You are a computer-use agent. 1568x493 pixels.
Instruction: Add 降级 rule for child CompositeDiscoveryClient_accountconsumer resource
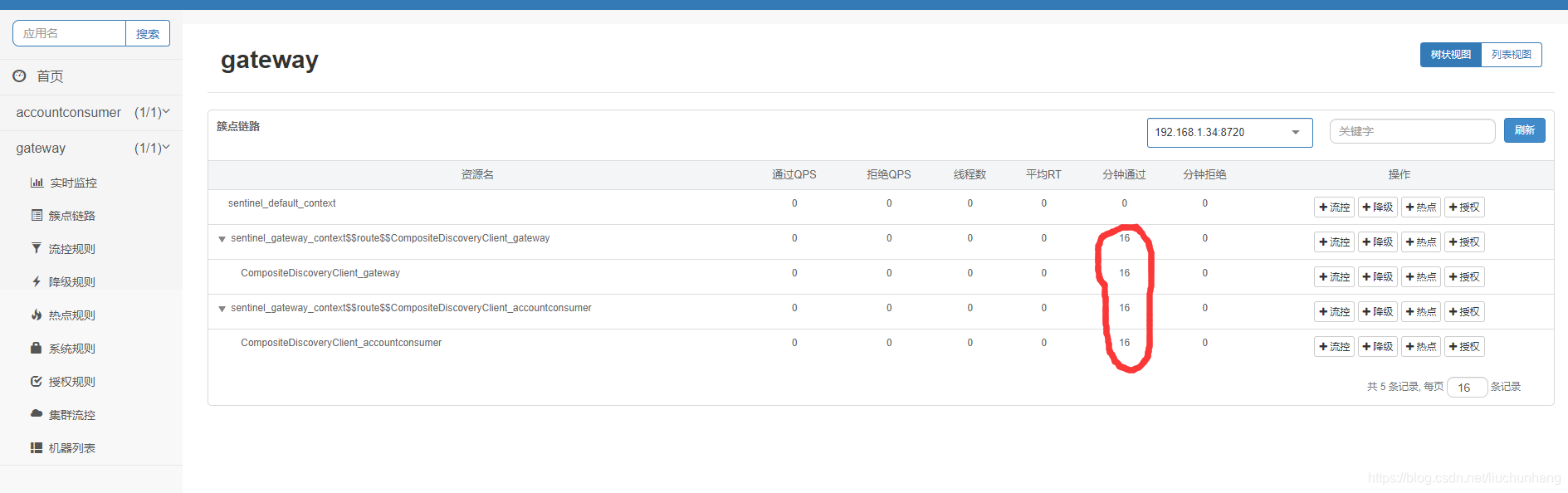coord(1378,347)
